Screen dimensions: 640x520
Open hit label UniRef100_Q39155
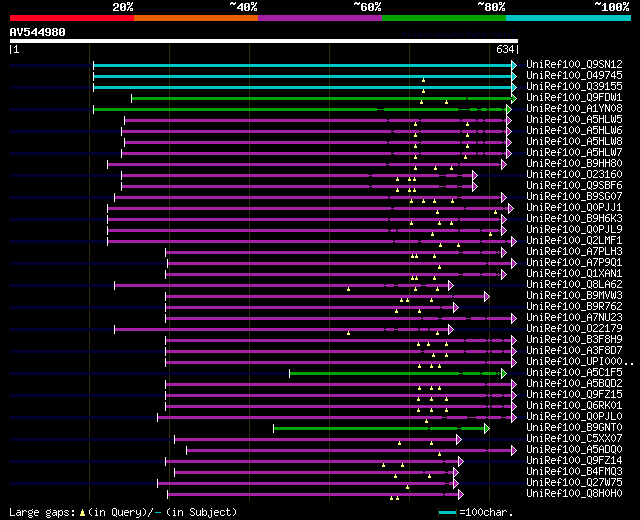[x=574, y=86]
